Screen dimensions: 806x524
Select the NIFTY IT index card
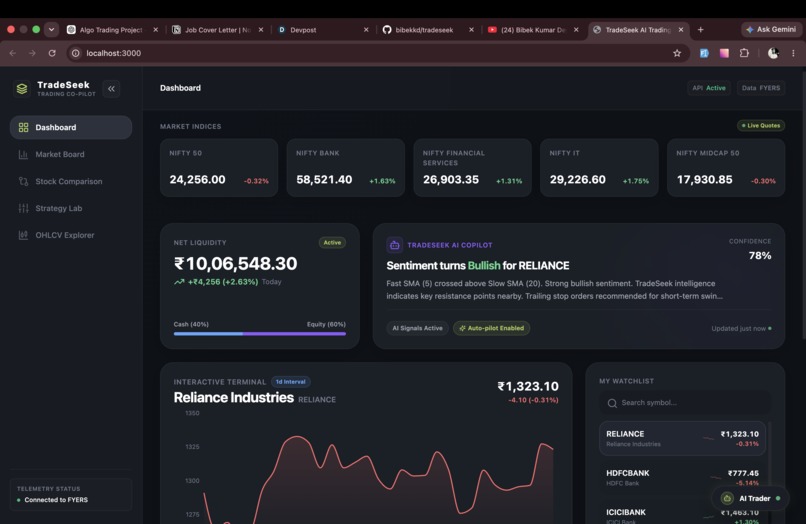[599, 168]
